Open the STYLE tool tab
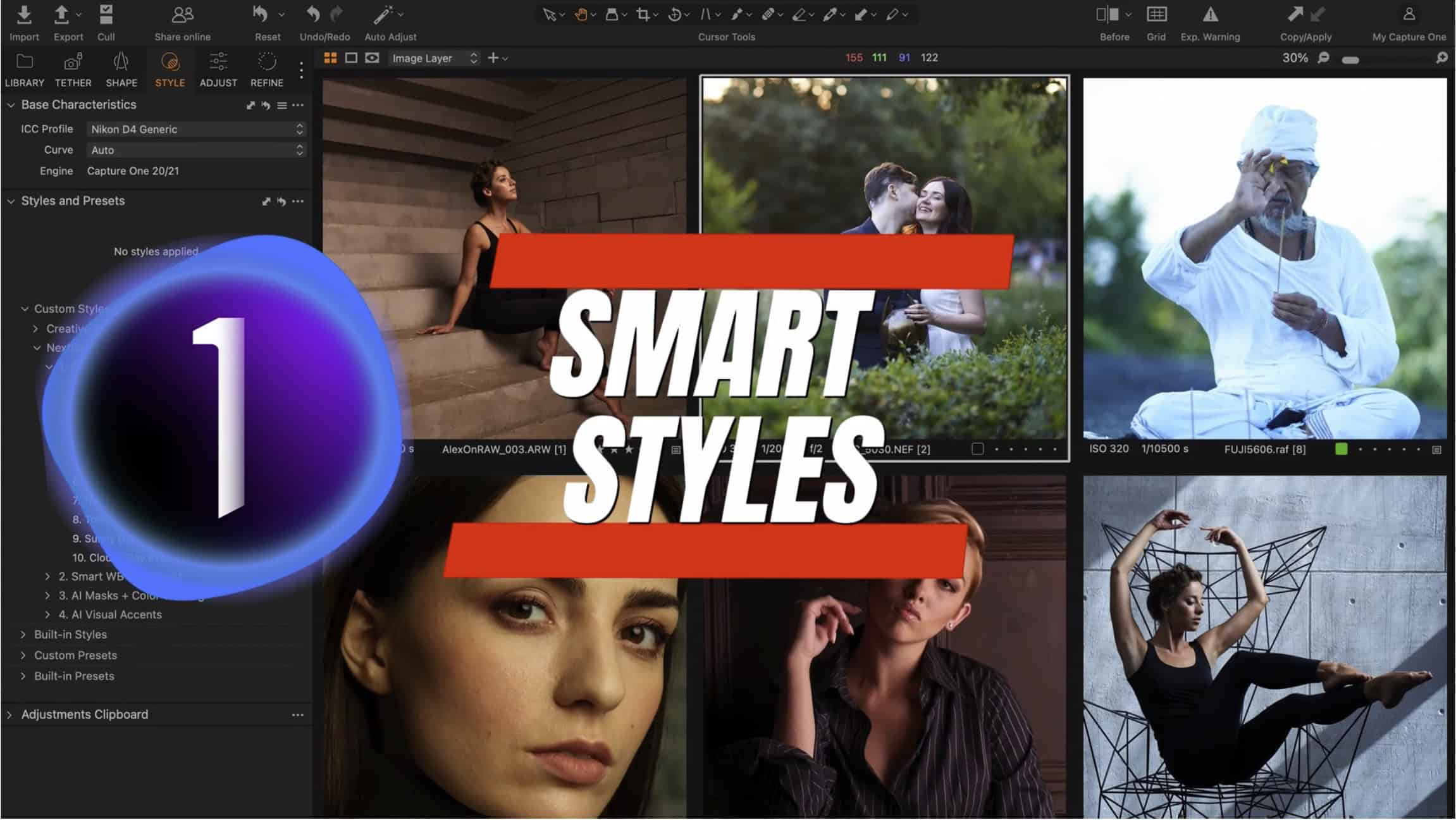 pyautogui.click(x=170, y=70)
